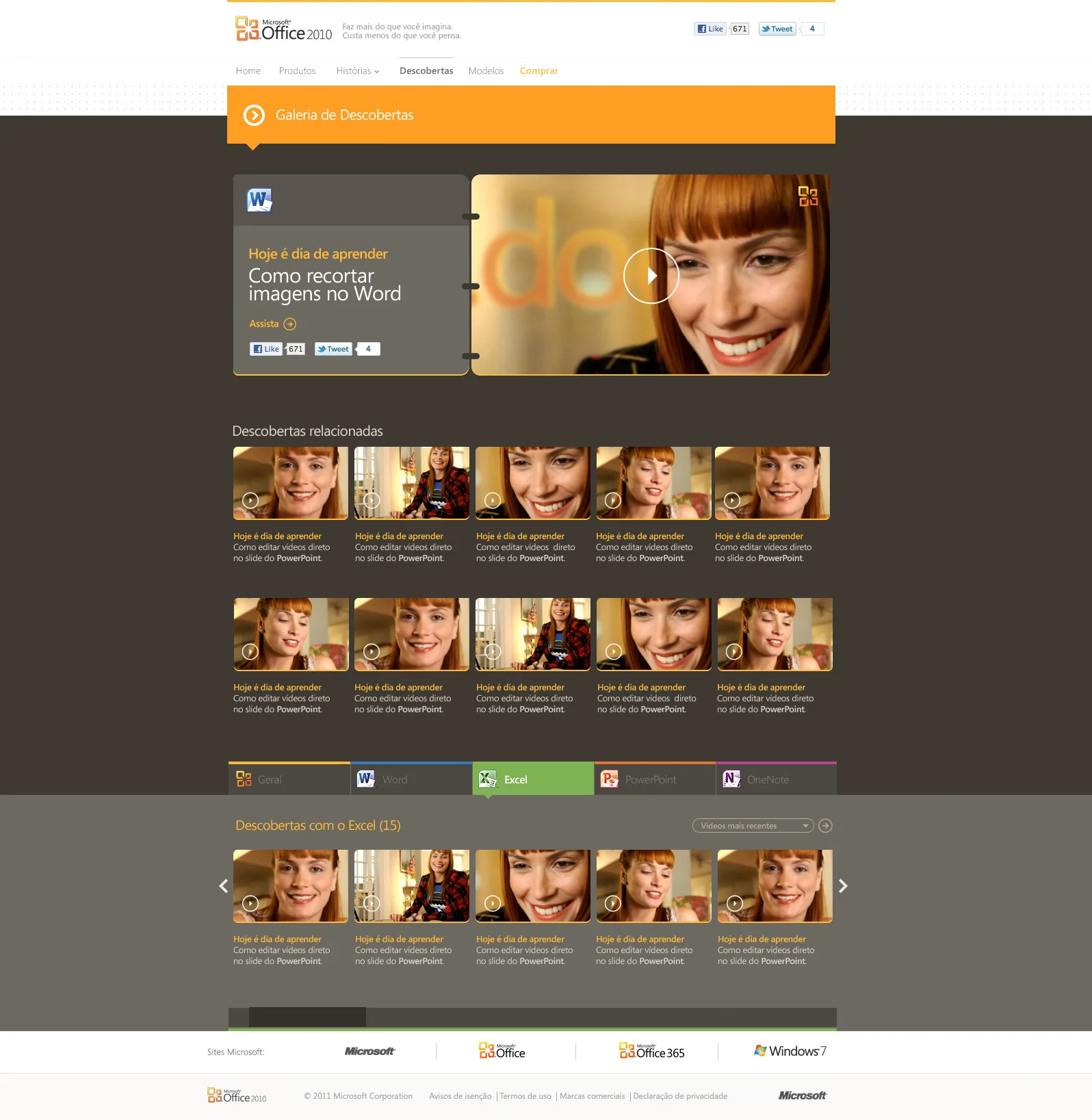Open the Produtos menu item

(x=297, y=70)
